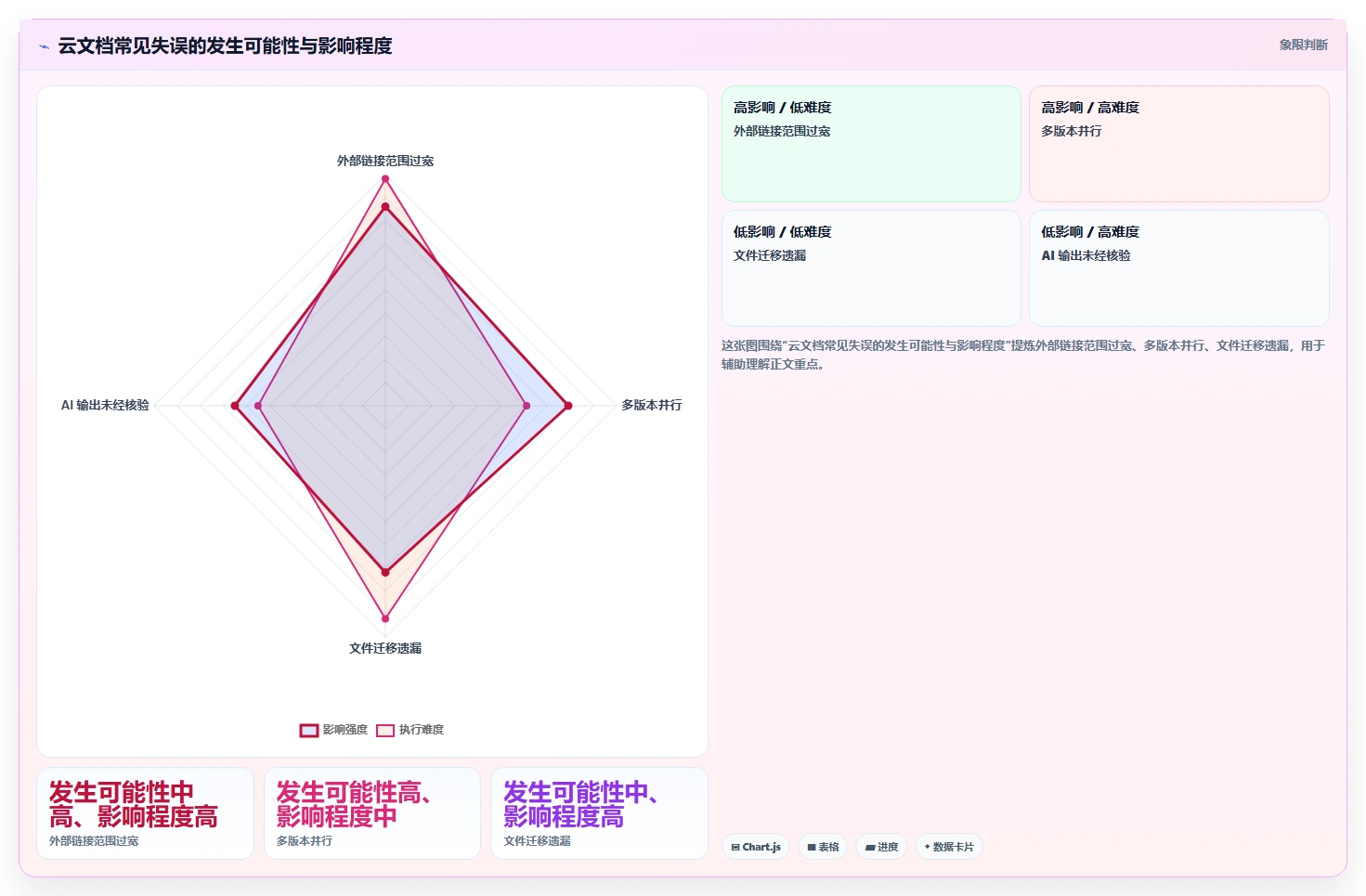Click 外部链接范围过宽 text in green quadrant card
Viewport: 1366px width, 896px height.
point(782,131)
